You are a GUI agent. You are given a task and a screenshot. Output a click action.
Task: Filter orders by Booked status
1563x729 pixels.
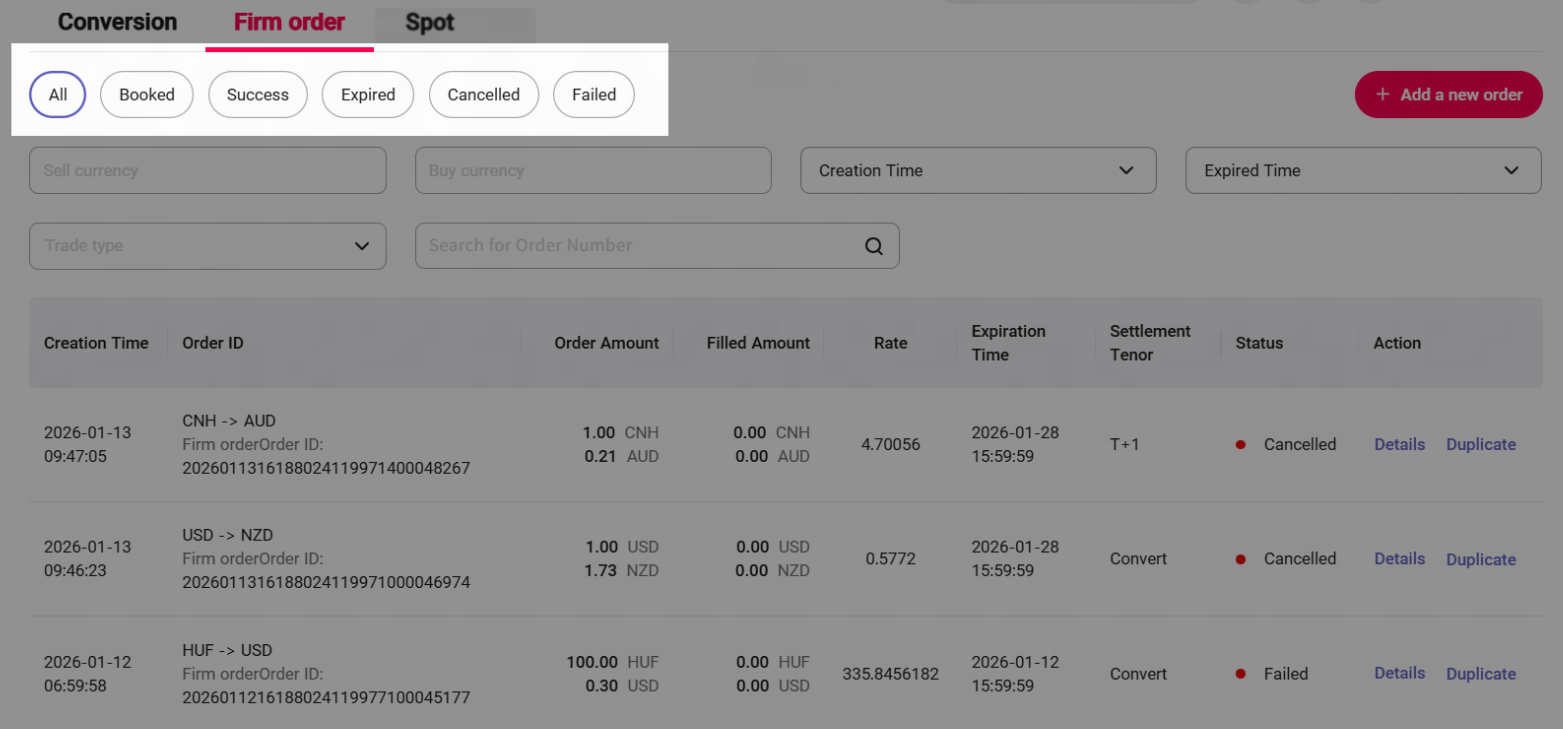point(147,95)
